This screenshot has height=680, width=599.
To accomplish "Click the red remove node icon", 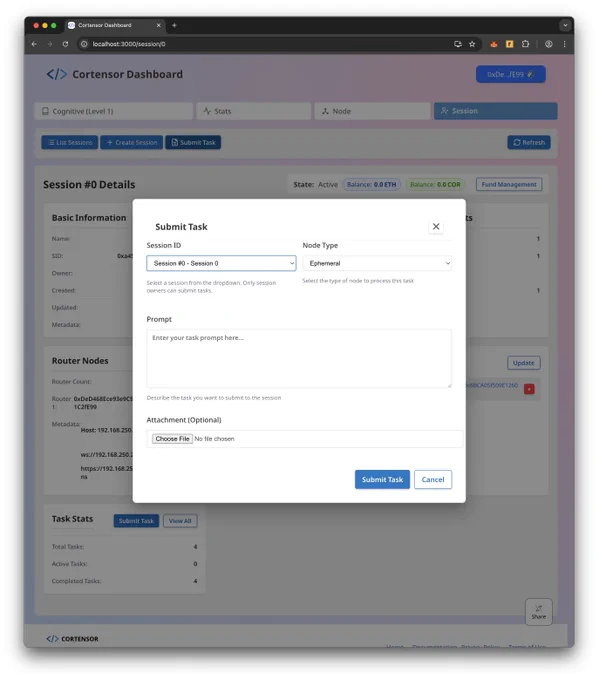I will (x=529, y=389).
